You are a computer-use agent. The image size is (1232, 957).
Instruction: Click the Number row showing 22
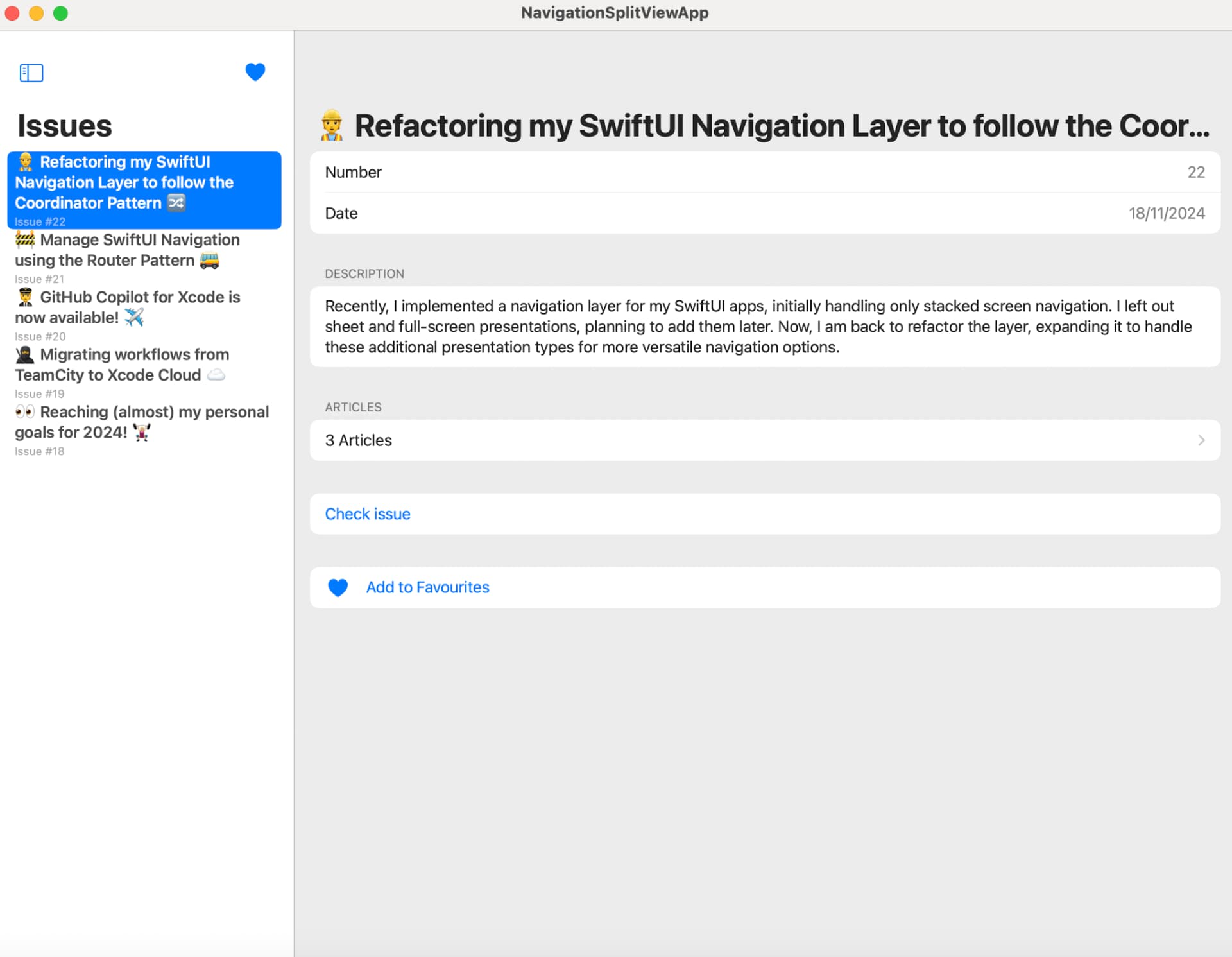coord(764,172)
